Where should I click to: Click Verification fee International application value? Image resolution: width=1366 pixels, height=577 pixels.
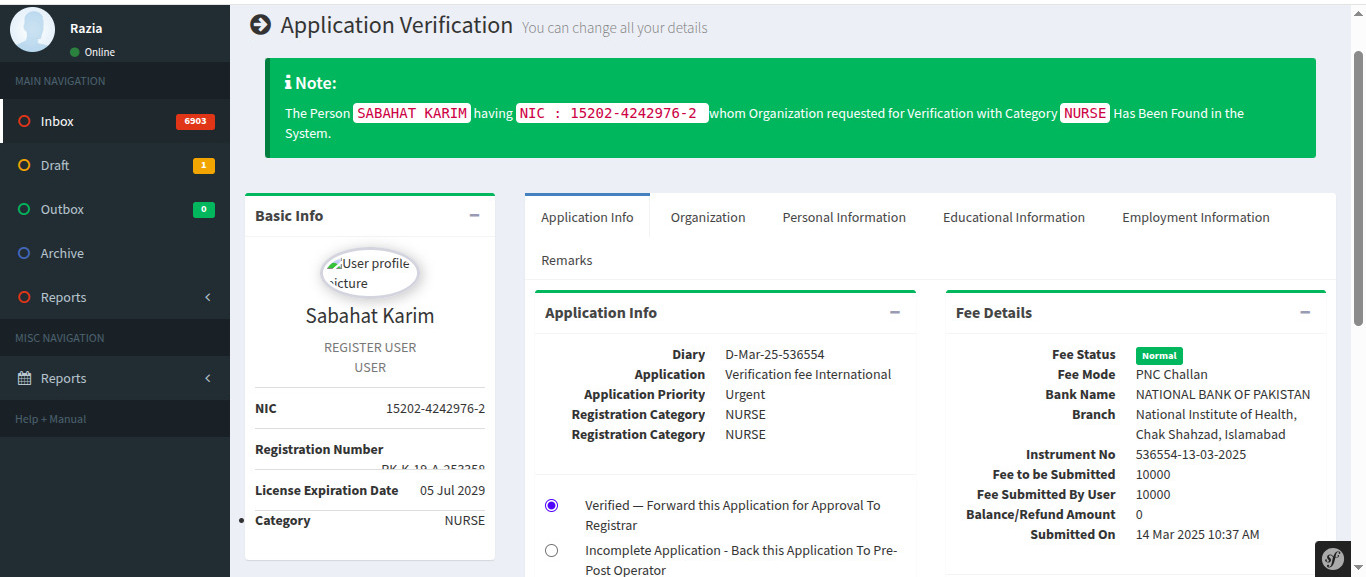808,374
